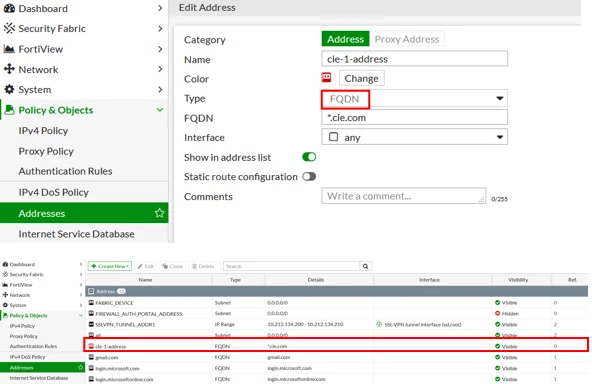Click the favorite star on the large Addresses item

coord(159,213)
